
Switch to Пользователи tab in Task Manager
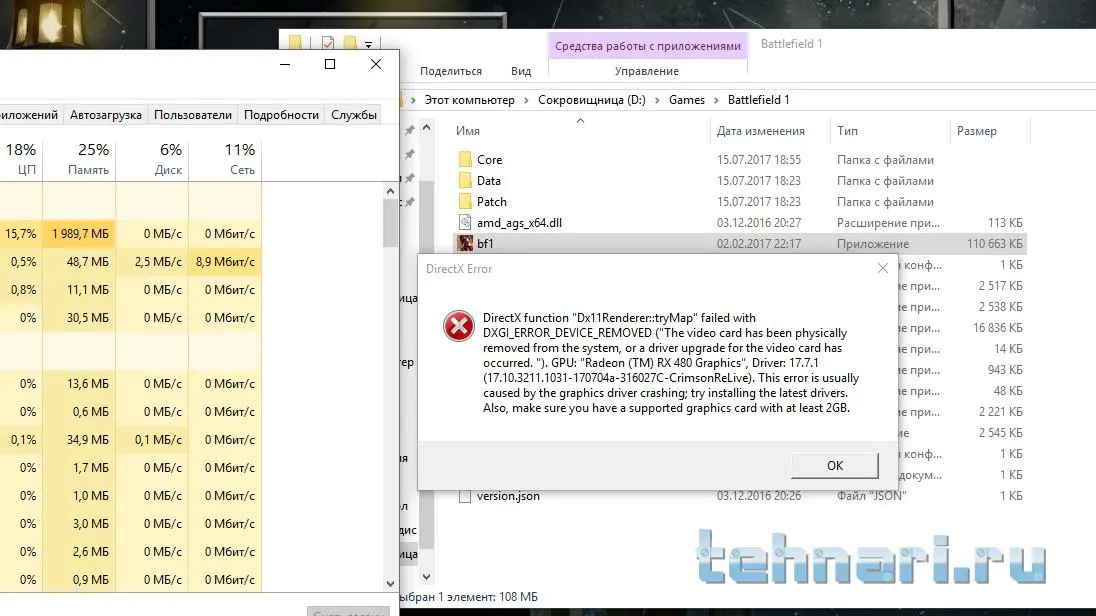pos(192,115)
